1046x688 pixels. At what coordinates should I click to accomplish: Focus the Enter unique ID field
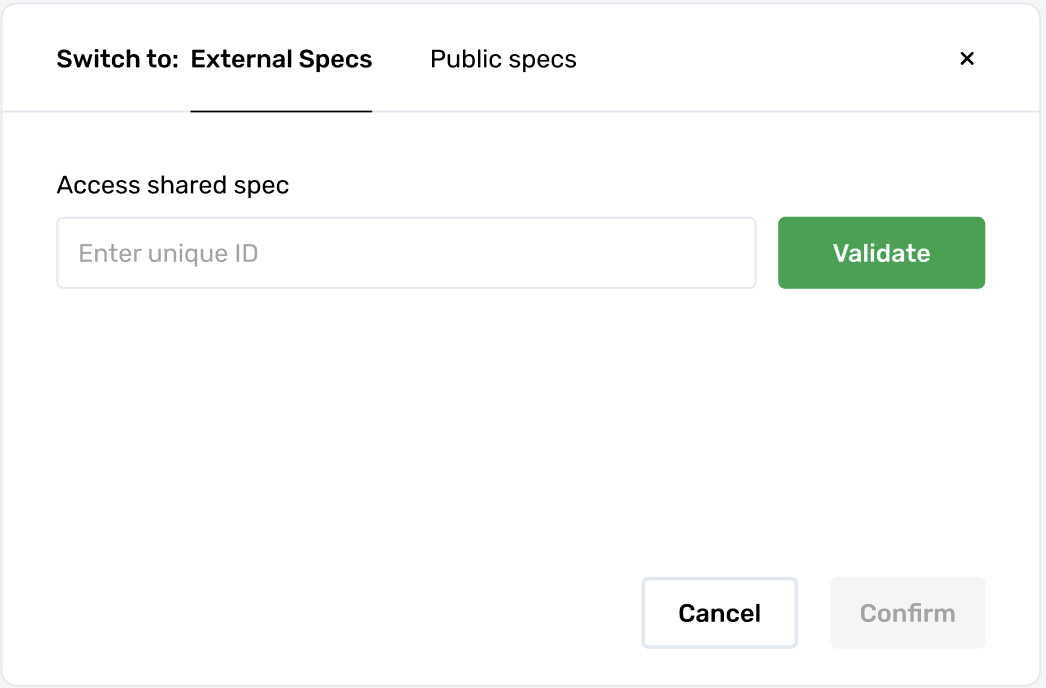pos(406,253)
